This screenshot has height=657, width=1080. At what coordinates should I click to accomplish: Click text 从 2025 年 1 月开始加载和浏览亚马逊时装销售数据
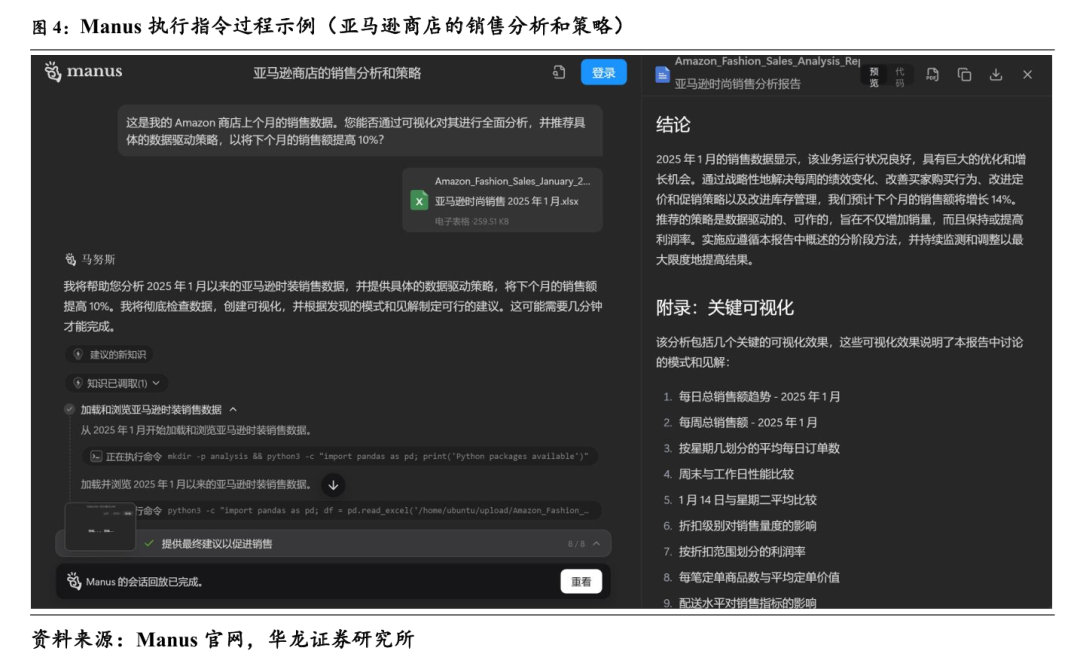pyautogui.click(x=196, y=430)
